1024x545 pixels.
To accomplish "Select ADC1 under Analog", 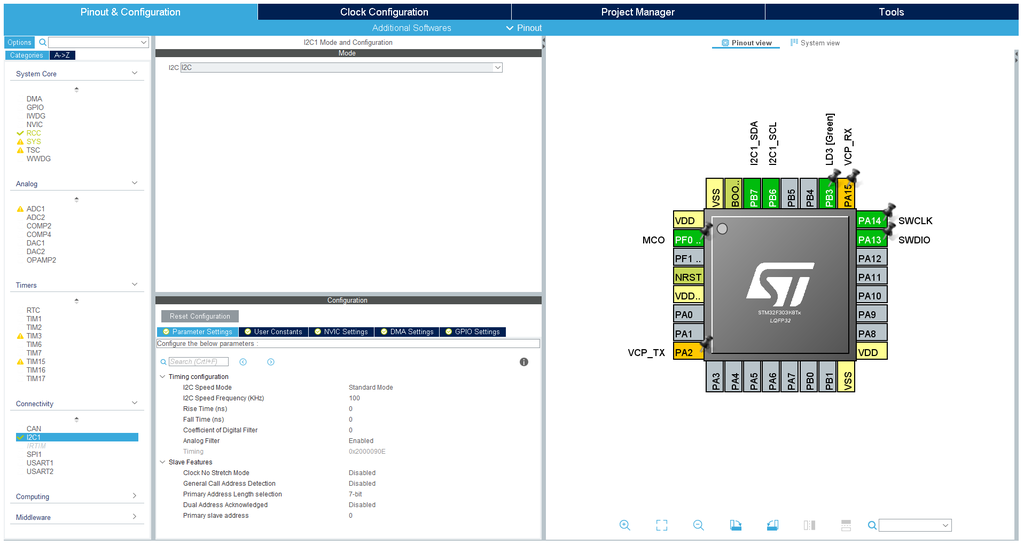I will tap(35, 209).
